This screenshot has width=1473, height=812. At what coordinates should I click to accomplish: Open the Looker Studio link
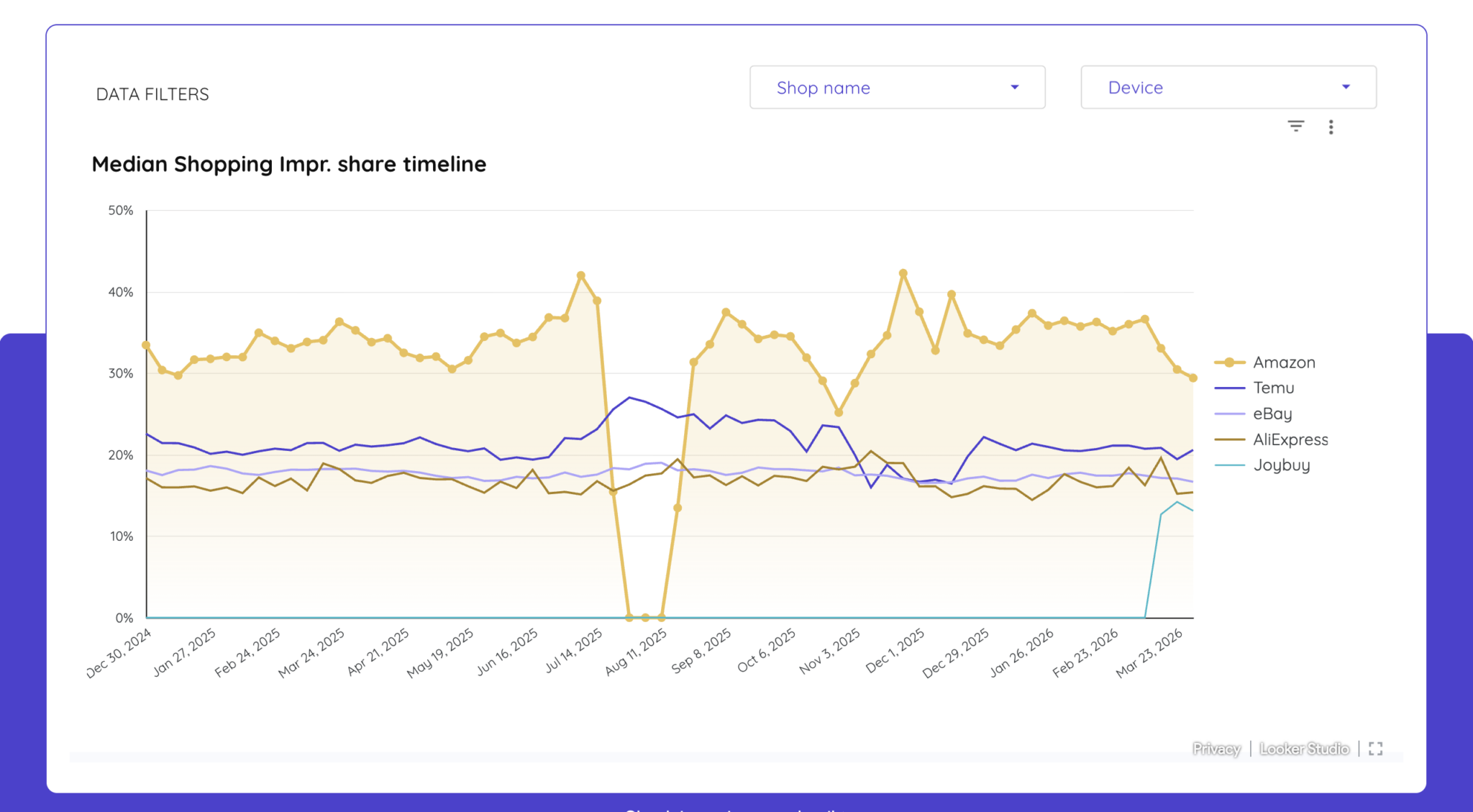pos(1304,749)
